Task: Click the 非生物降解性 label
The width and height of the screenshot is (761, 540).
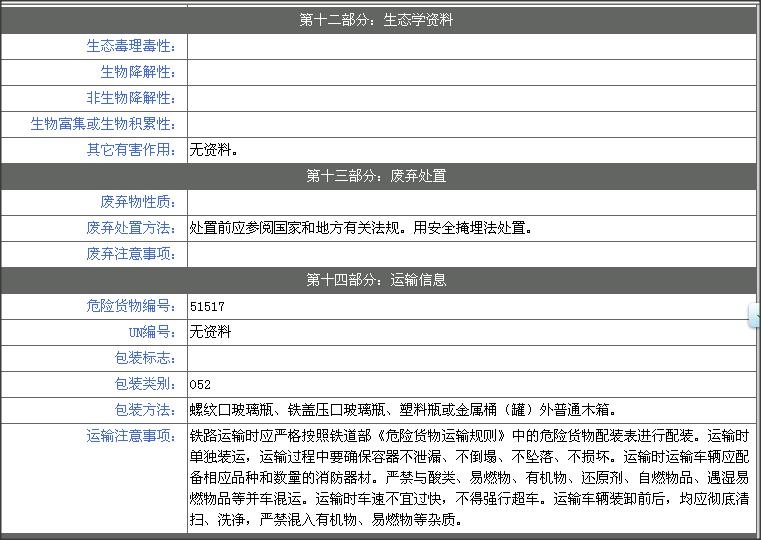Action: (131, 98)
